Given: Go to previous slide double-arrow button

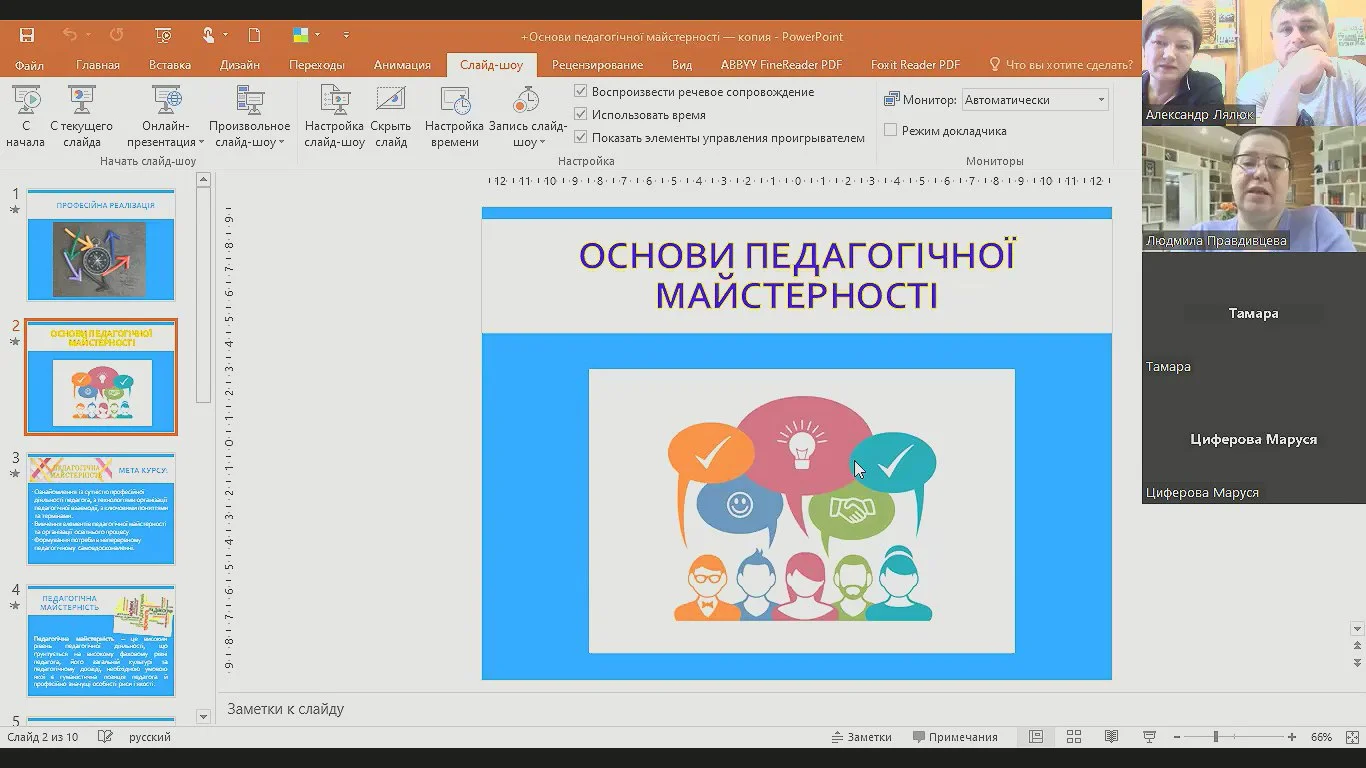Looking at the screenshot, I should coord(1357,647).
